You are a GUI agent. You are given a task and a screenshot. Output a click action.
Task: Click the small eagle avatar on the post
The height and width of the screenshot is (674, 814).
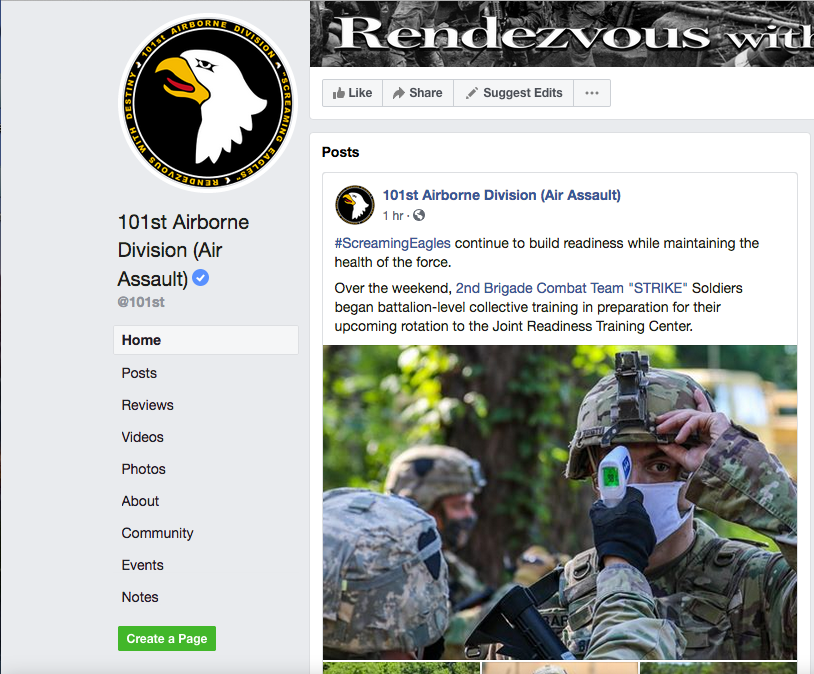(355, 205)
